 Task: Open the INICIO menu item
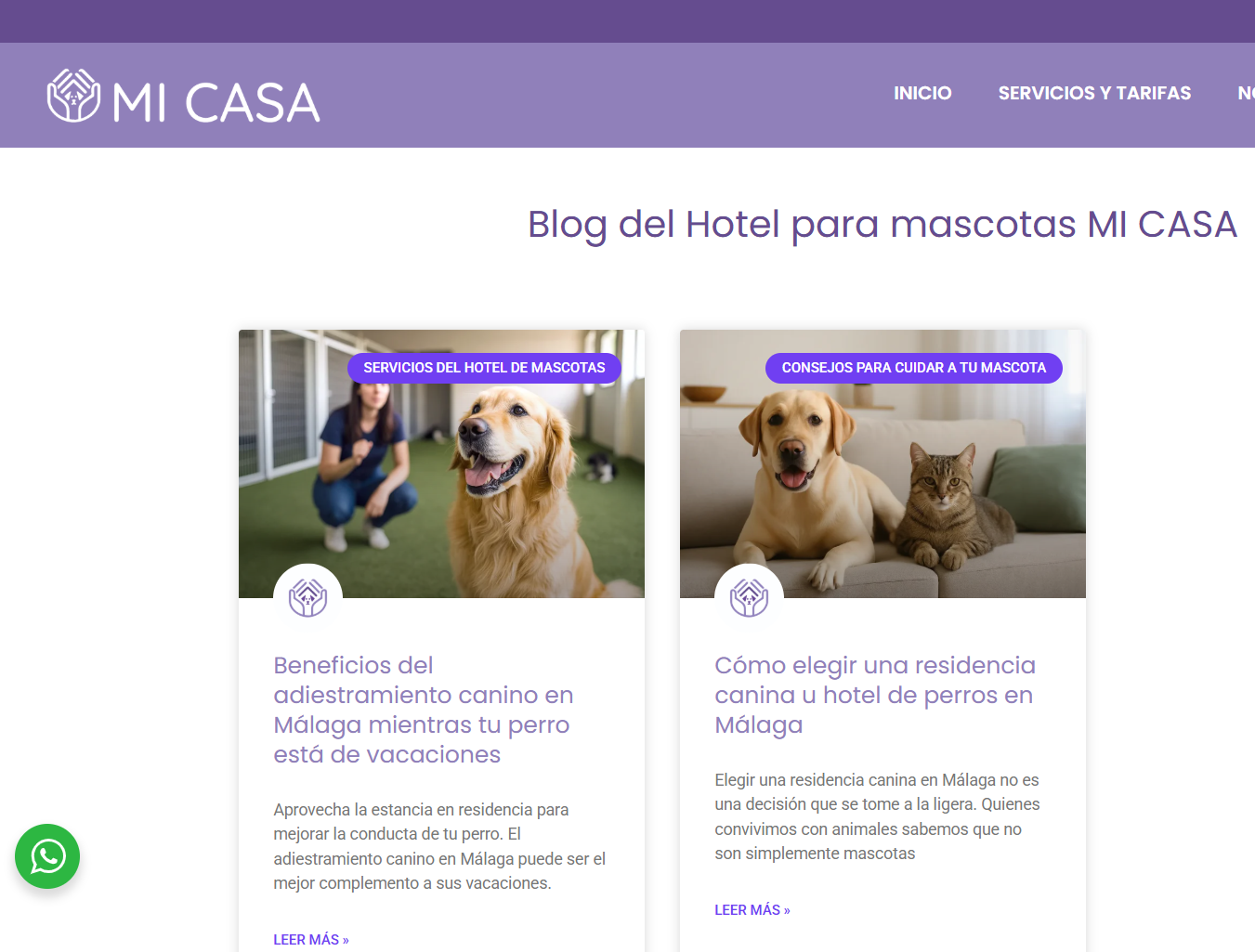point(922,93)
